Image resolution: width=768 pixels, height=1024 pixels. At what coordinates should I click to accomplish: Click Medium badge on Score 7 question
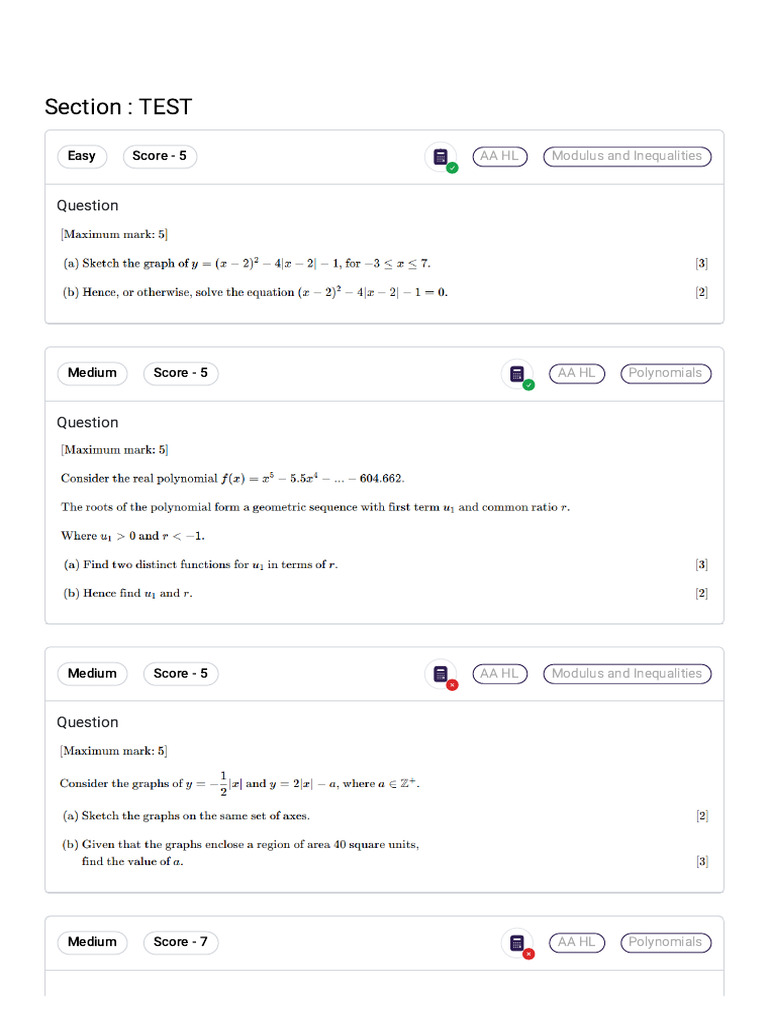92,942
